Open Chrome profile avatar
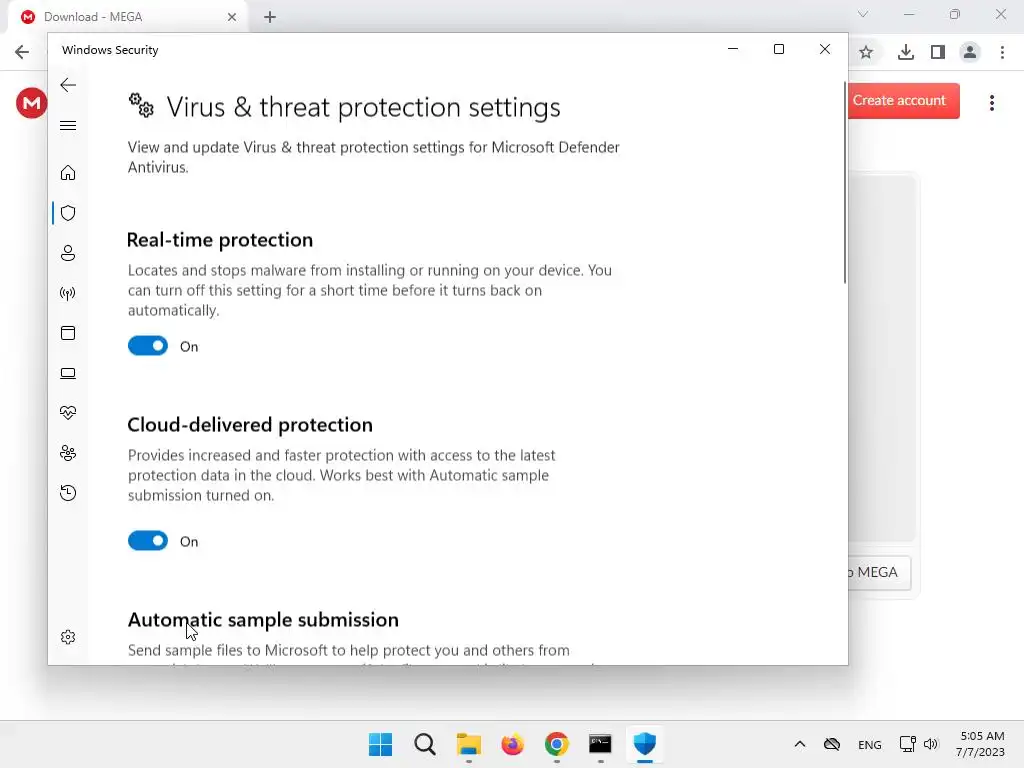This screenshot has height=768, width=1024. click(x=970, y=52)
